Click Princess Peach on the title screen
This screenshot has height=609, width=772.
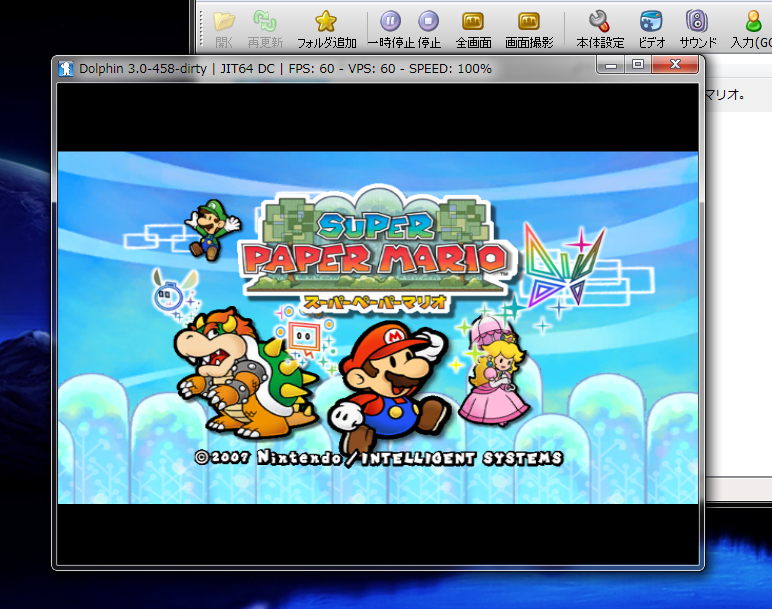pyautogui.click(x=494, y=372)
